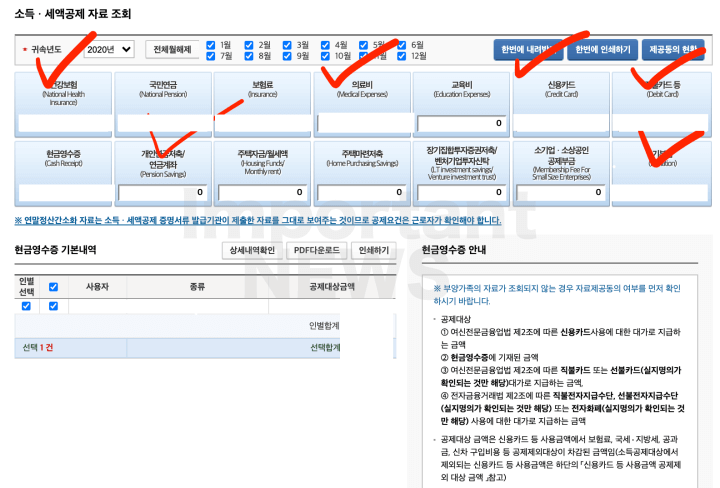Click the 상세내역확인 button

252,250
